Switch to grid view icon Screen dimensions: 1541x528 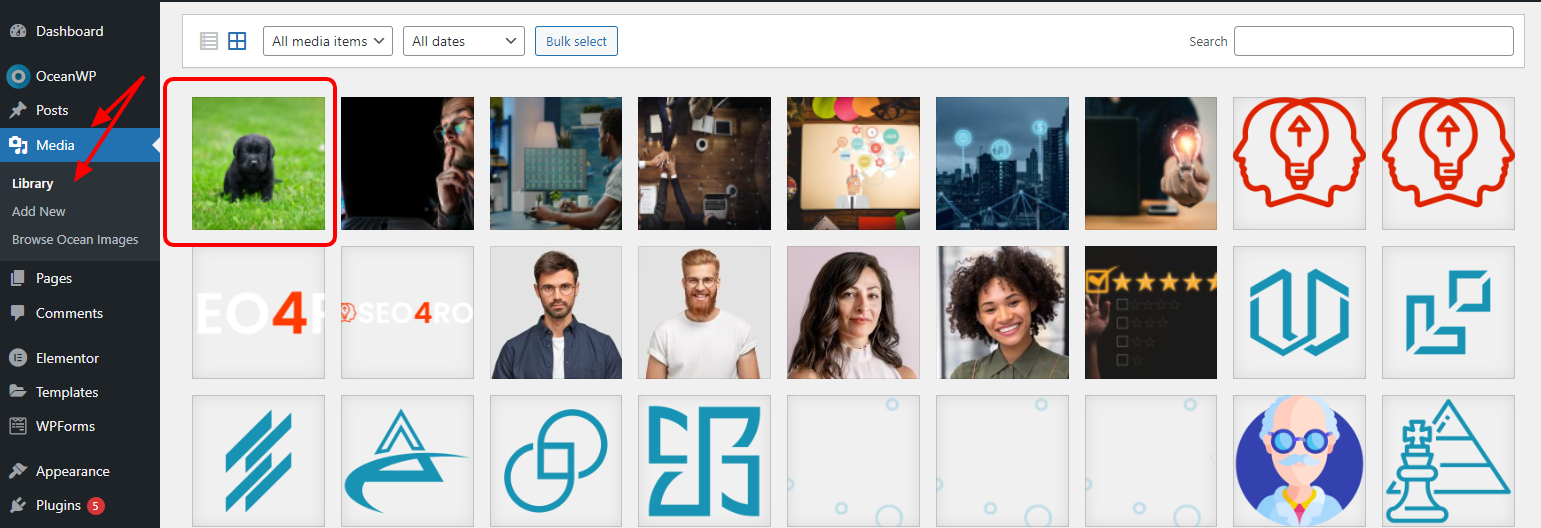(x=237, y=41)
